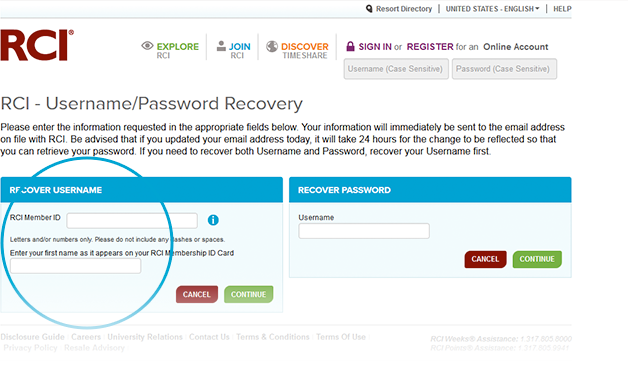Click the Register link

[x=430, y=47]
